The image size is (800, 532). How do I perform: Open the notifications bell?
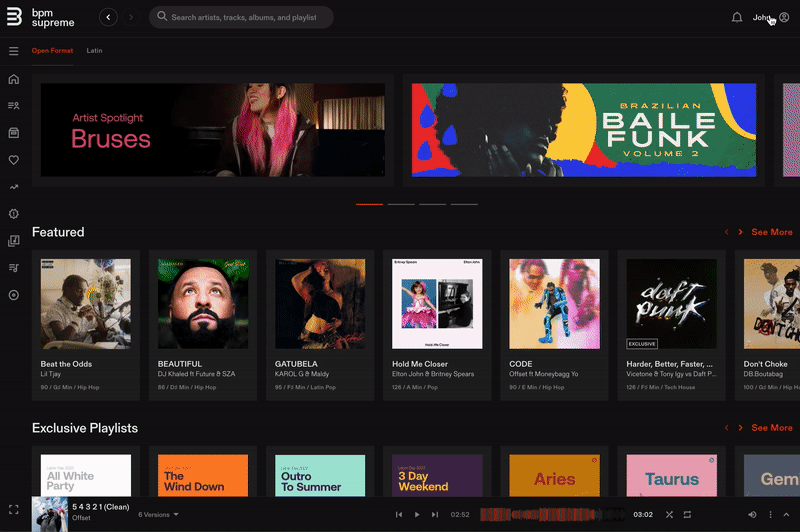pyautogui.click(x=737, y=17)
